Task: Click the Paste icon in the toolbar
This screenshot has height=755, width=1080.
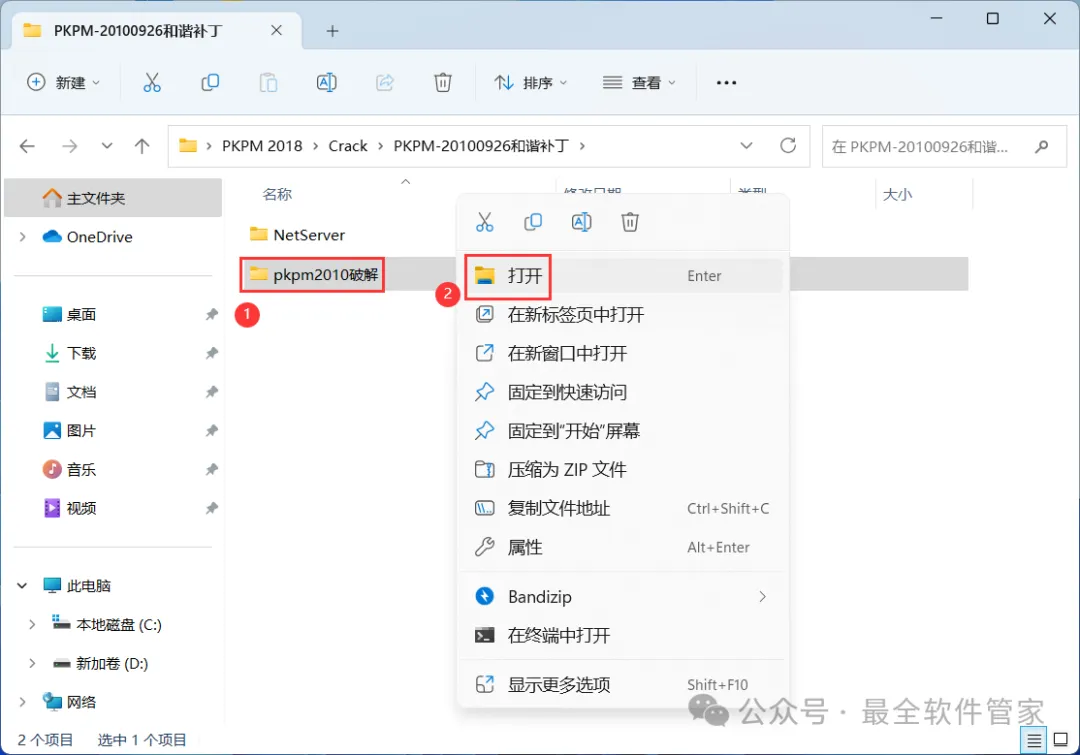Action: 268,83
